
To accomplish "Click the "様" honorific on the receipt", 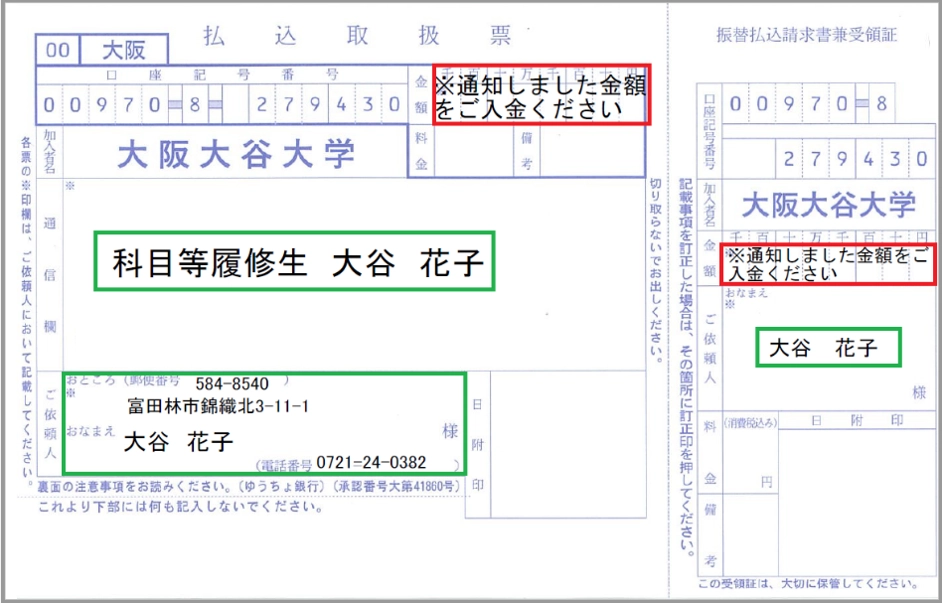I will (x=919, y=392).
